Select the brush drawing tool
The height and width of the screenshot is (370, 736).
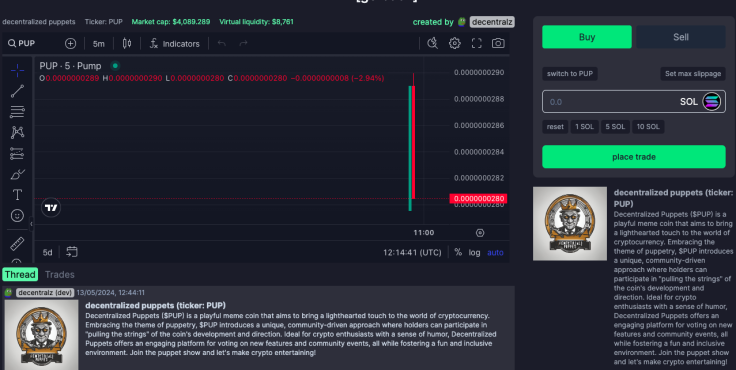tap(17, 174)
